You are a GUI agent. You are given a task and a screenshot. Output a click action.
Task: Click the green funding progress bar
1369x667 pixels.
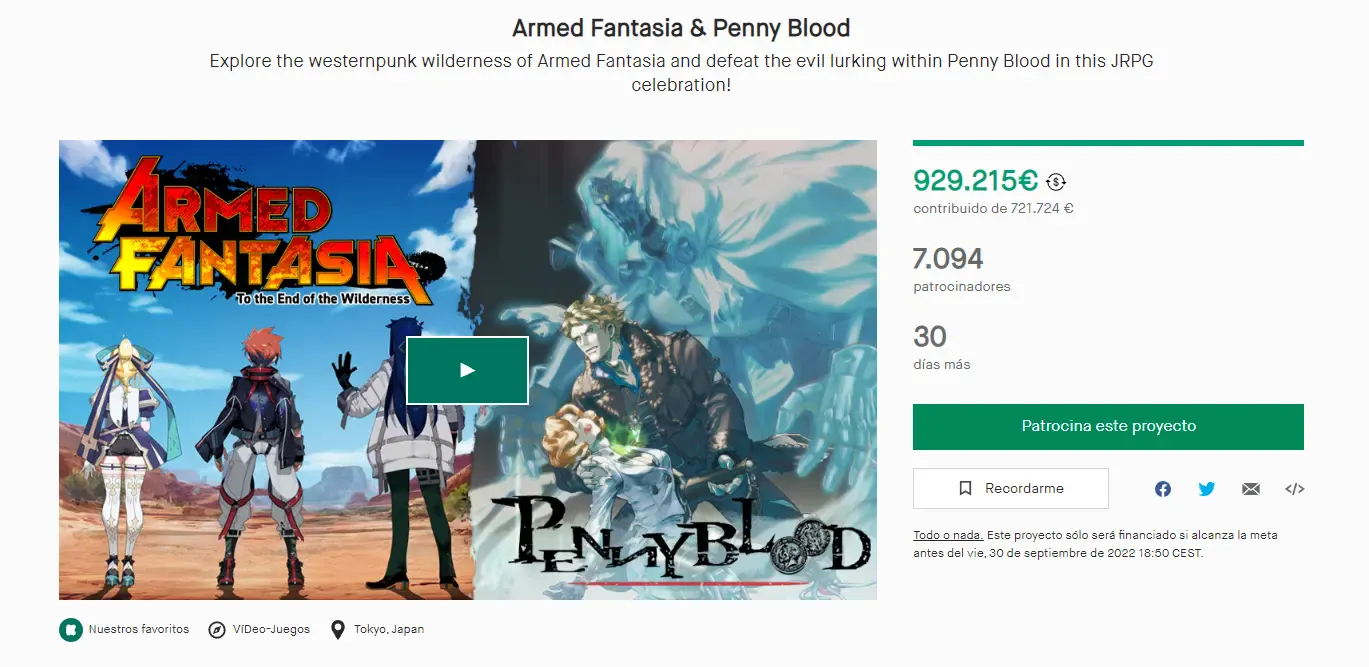point(1108,143)
